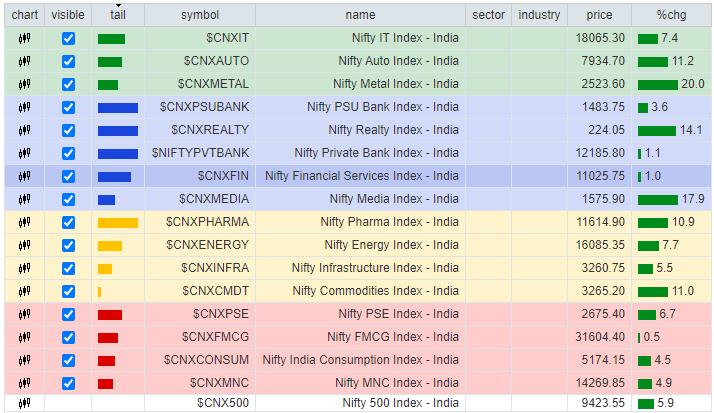Click the yellow tail bar for $CNXPHARMA
714x413 pixels.
coord(118,222)
